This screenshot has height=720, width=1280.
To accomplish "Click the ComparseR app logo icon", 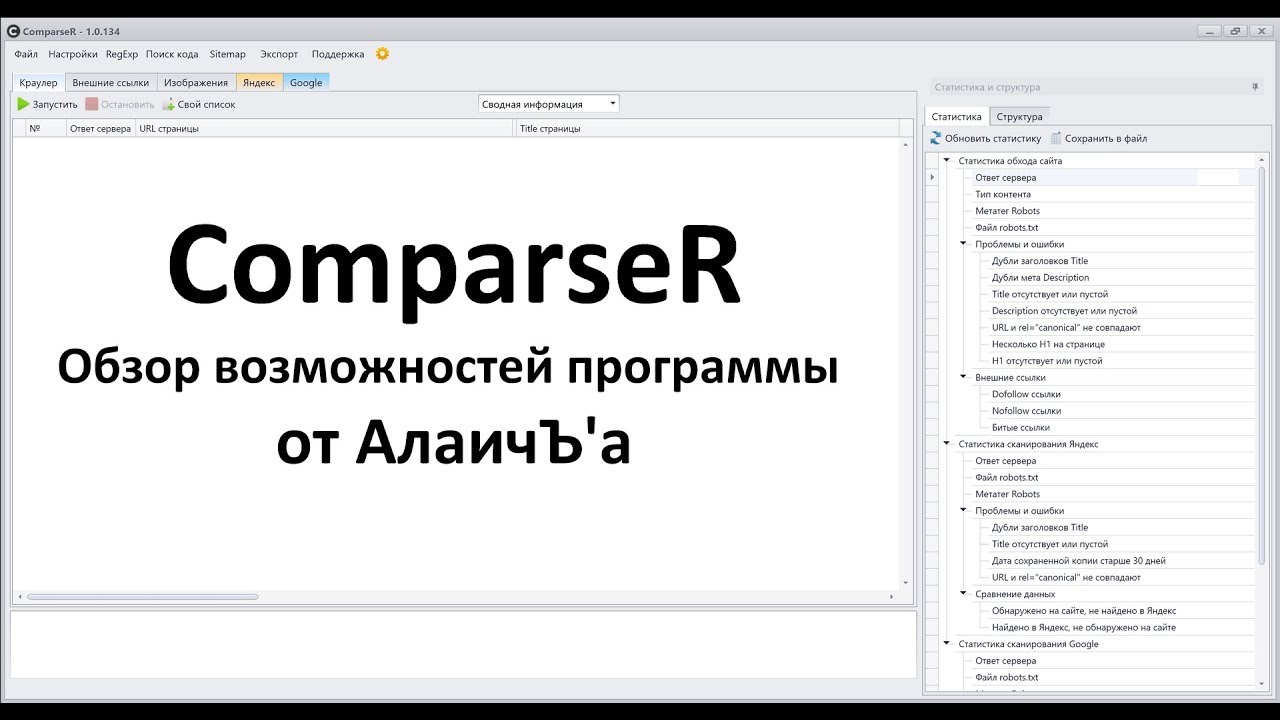I will tap(13, 31).
